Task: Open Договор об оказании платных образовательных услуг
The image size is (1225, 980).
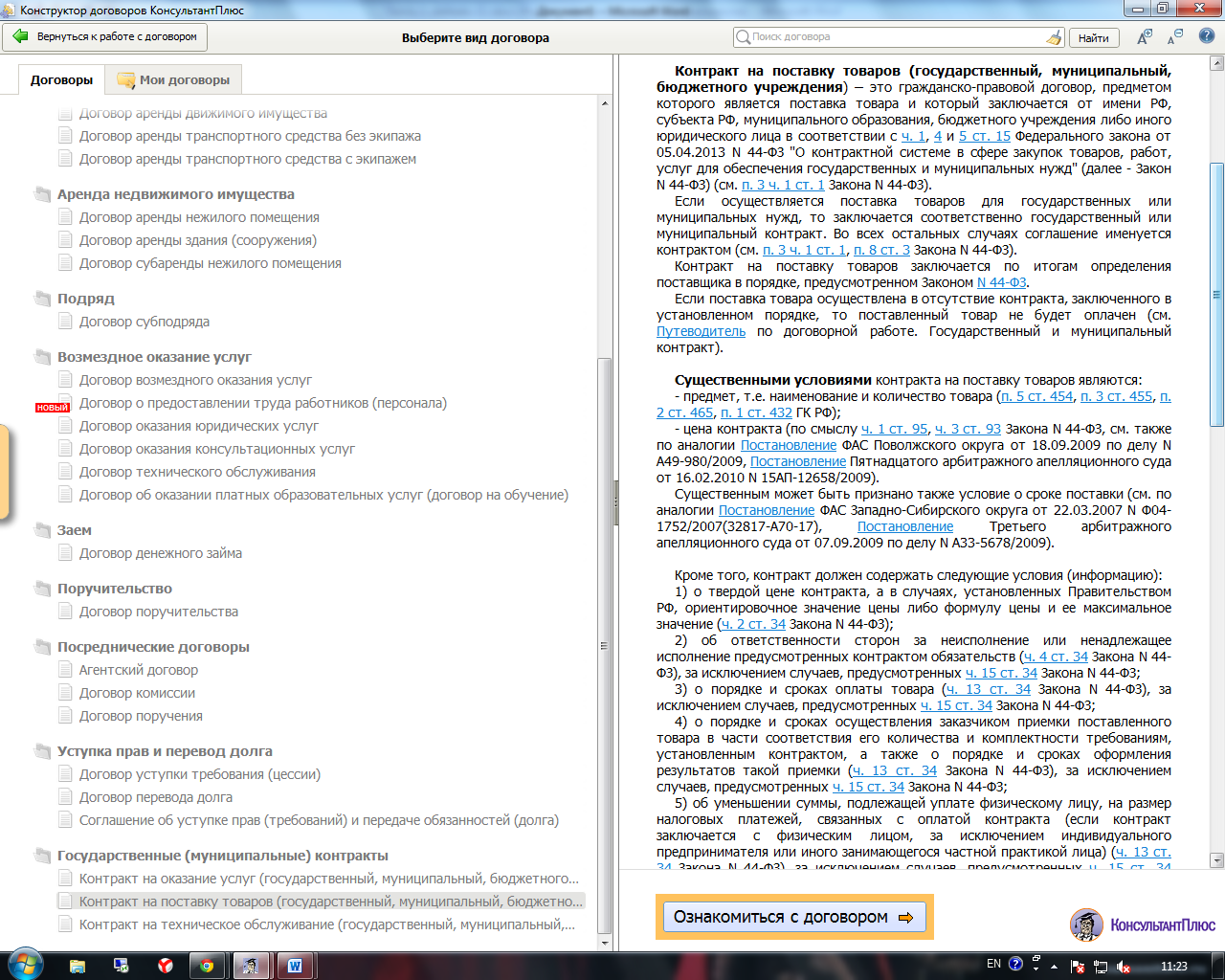Action: coord(323,495)
